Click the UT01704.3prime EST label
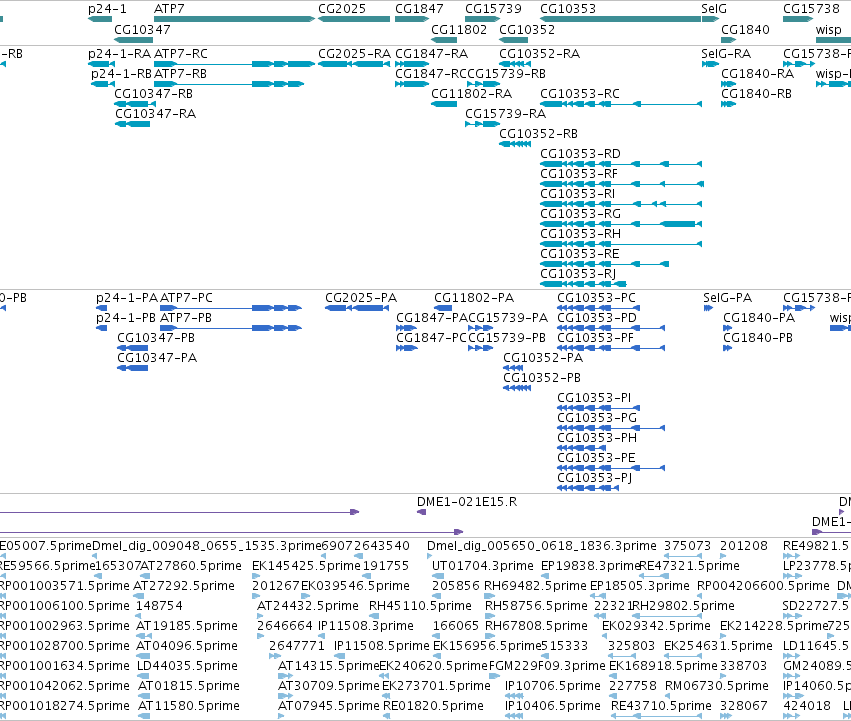Viewport: 851px width, 721px height. click(x=482, y=566)
